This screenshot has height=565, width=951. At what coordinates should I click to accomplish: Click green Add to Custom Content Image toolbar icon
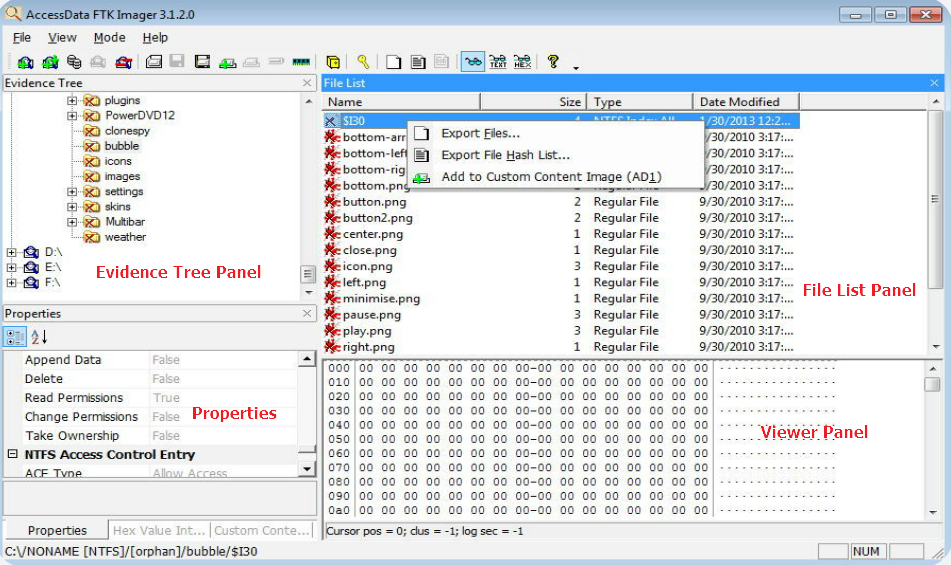tap(227, 62)
